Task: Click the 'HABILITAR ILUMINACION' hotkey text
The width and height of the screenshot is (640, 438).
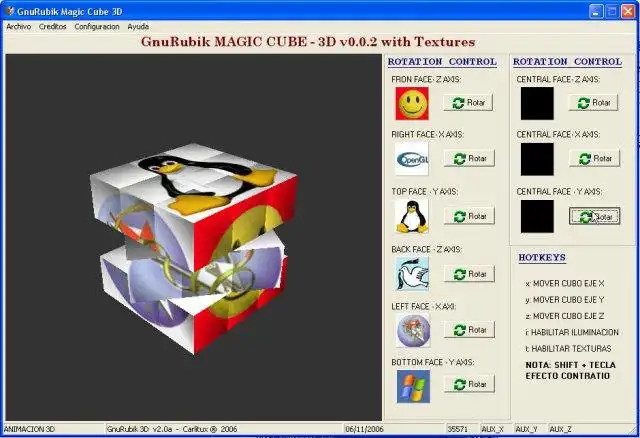Action: [572, 332]
